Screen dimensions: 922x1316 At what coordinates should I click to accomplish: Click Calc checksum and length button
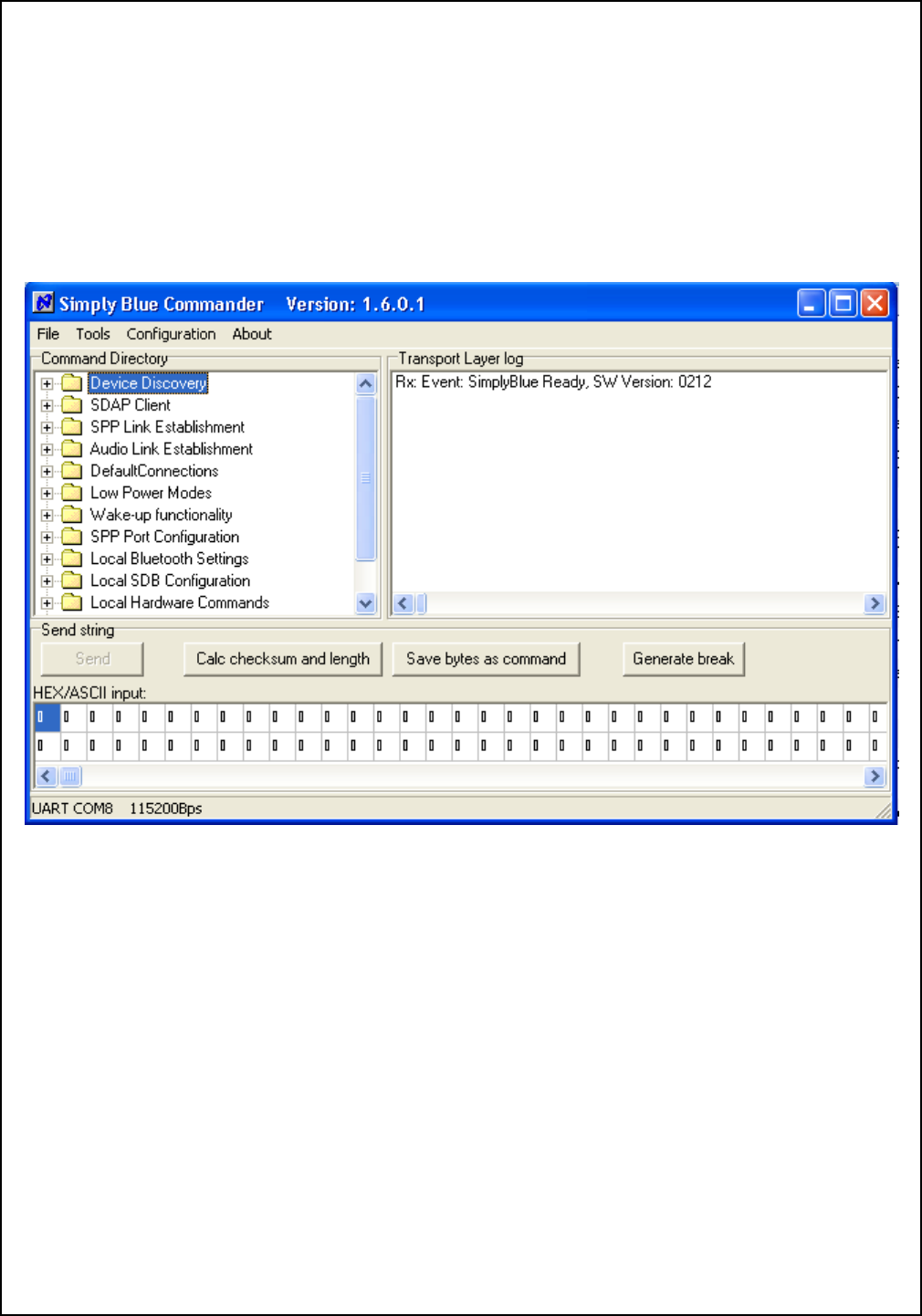point(283,659)
